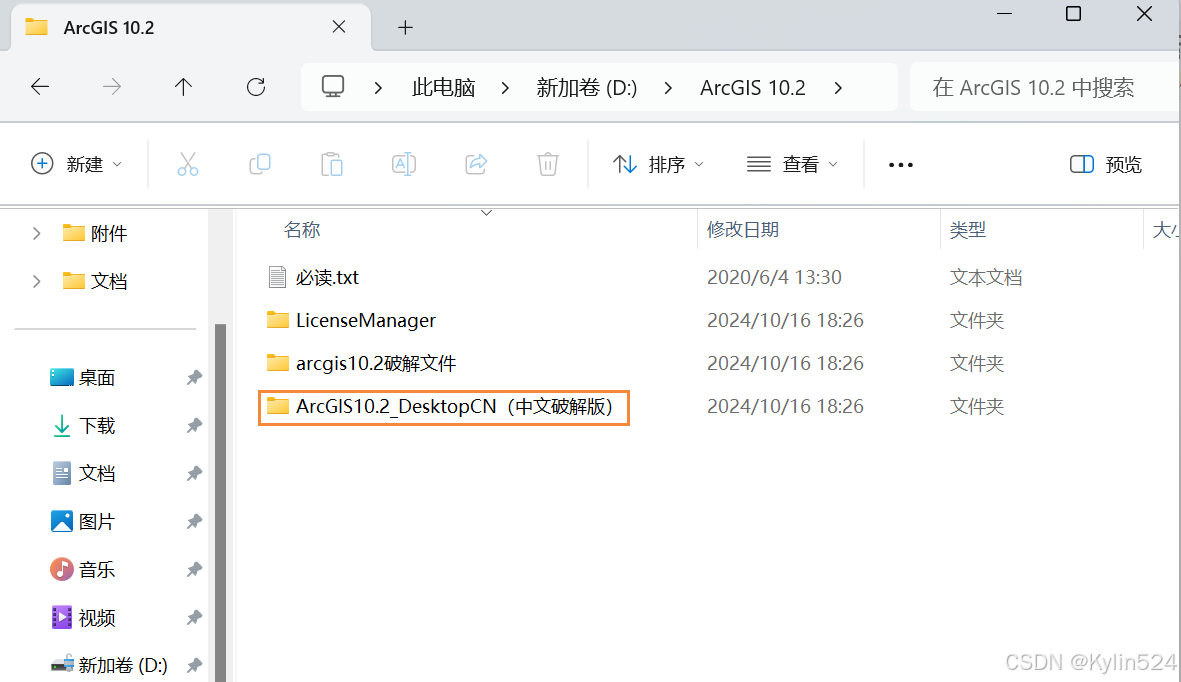Sort by 名称 column header
This screenshot has height=682, width=1181.
click(302, 230)
